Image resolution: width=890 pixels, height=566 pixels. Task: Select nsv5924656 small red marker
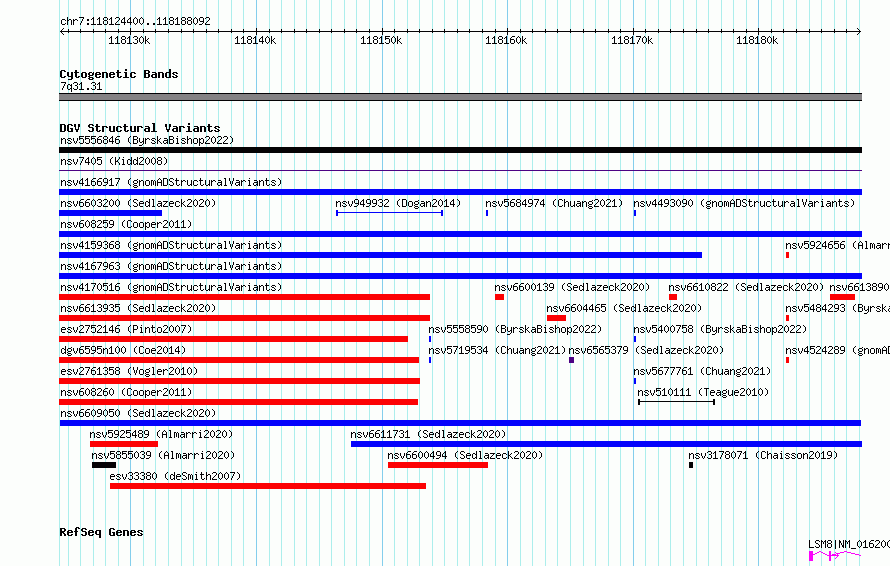(787, 255)
